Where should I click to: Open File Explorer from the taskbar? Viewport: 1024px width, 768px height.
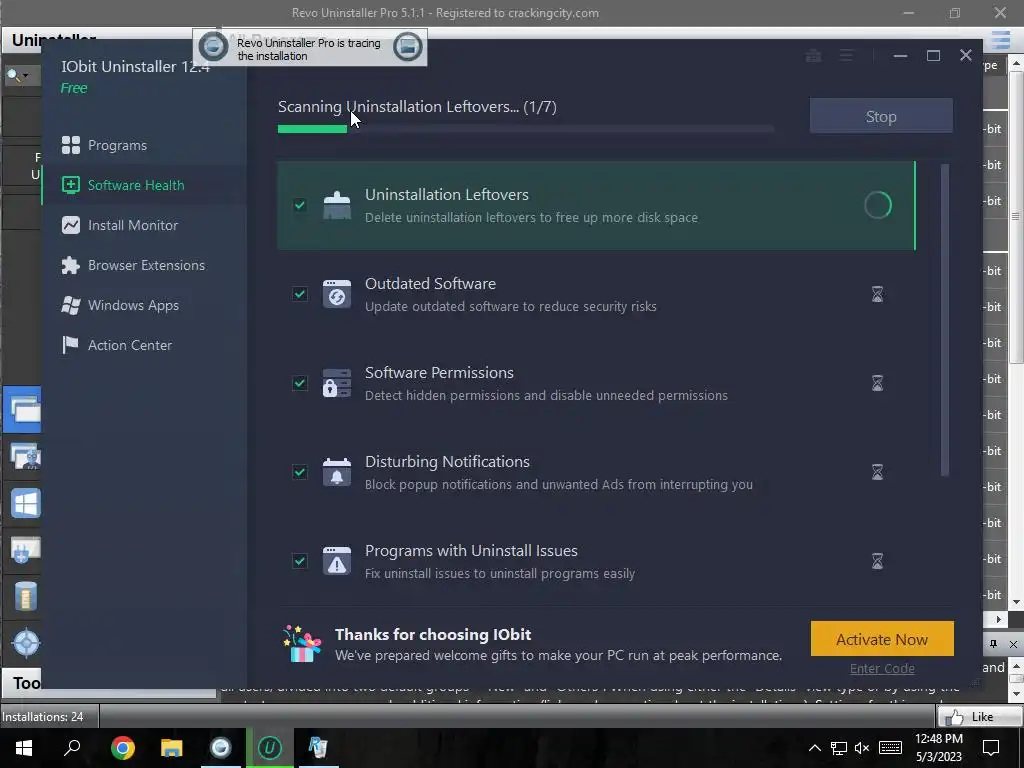[x=171, y=747]
